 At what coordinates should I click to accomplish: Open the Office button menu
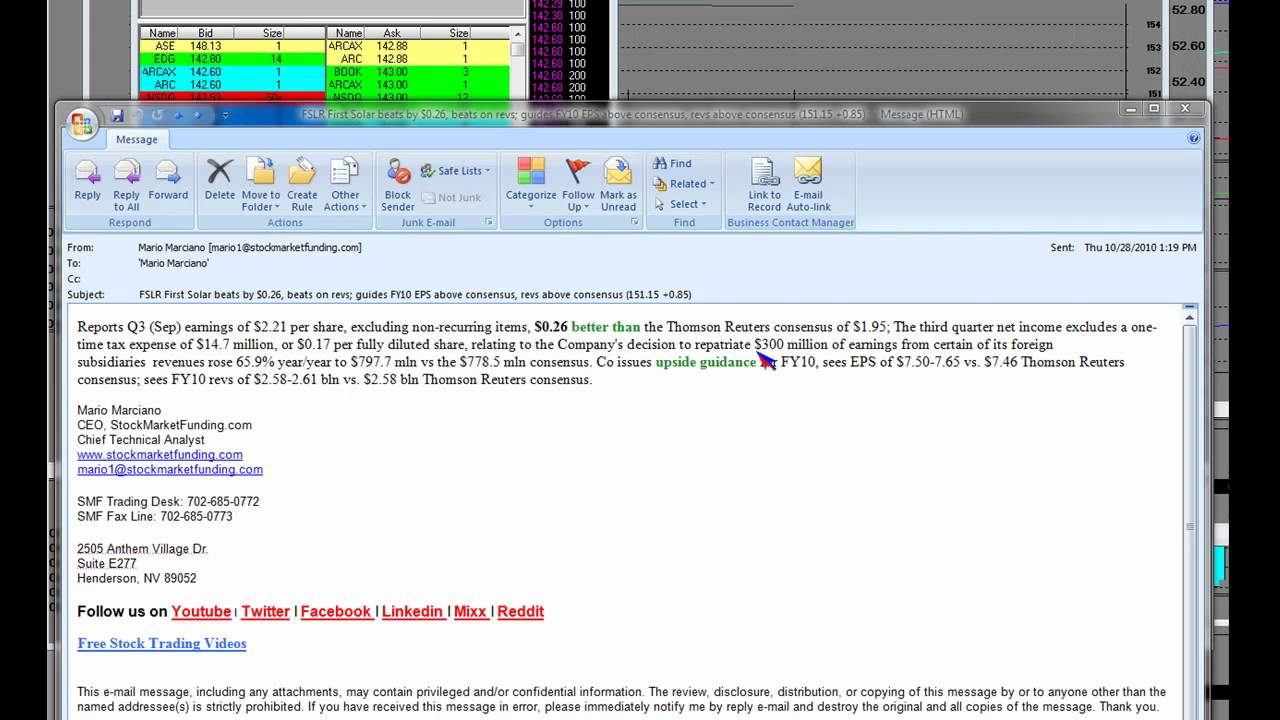[82, 124]
